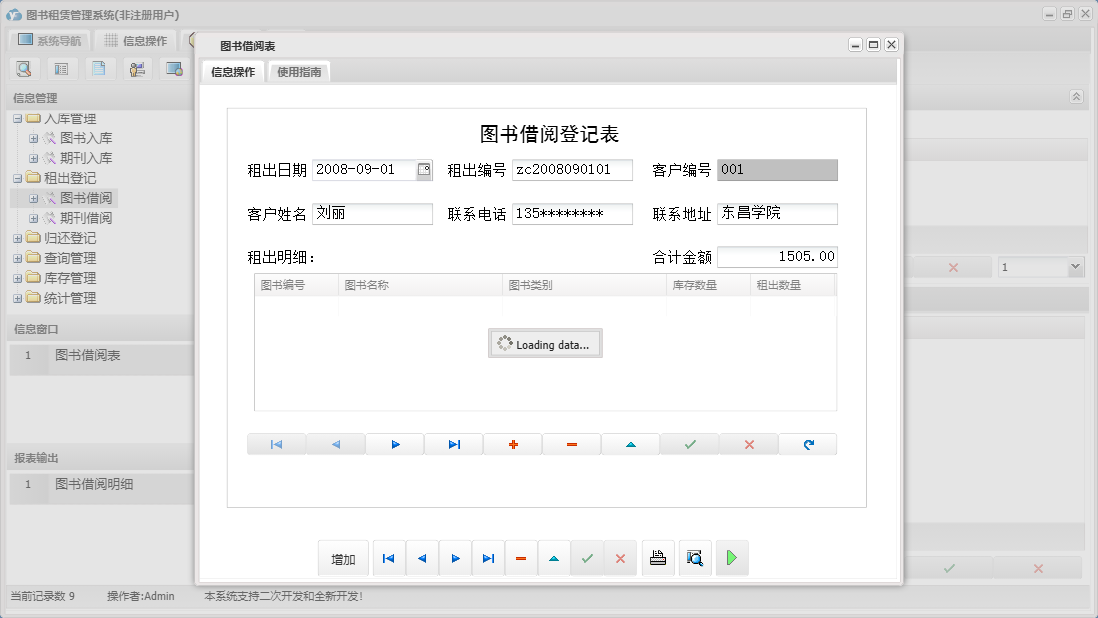Click the 增加 button at the bottom
1098x618 pixels.
343,558
